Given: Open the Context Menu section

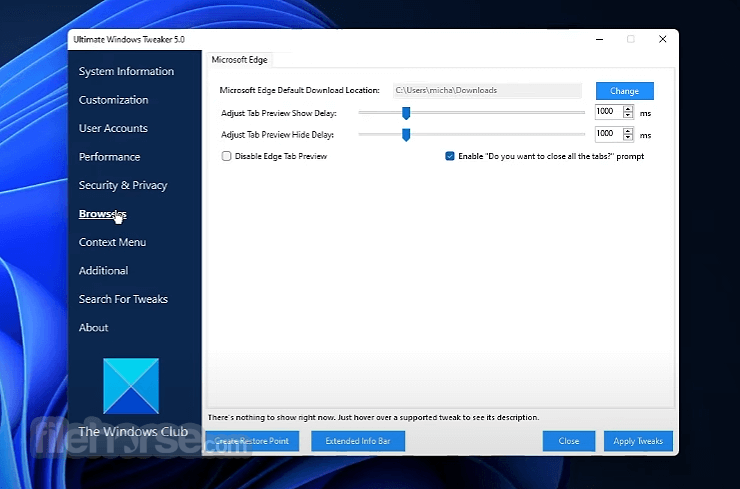Looking at the screenshot, I should [x=112, y=242].
